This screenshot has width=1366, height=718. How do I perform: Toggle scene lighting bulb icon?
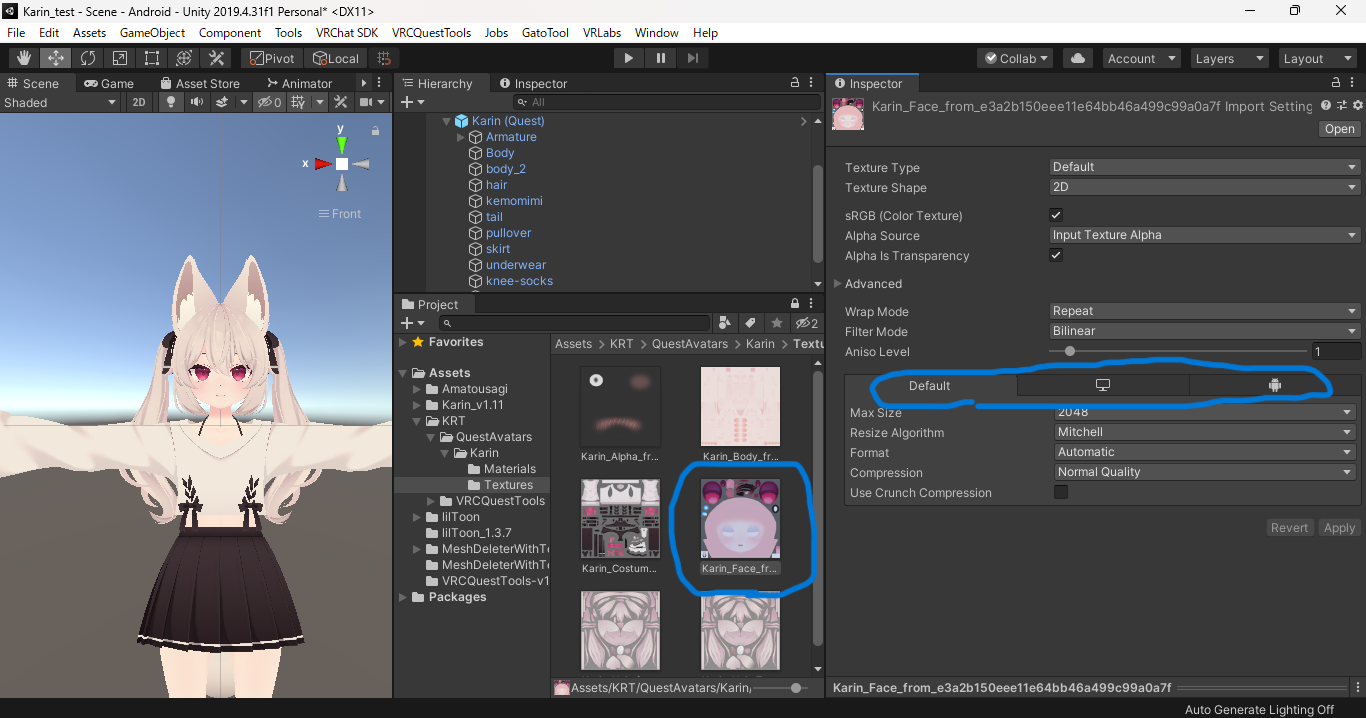tap(171, 102)
